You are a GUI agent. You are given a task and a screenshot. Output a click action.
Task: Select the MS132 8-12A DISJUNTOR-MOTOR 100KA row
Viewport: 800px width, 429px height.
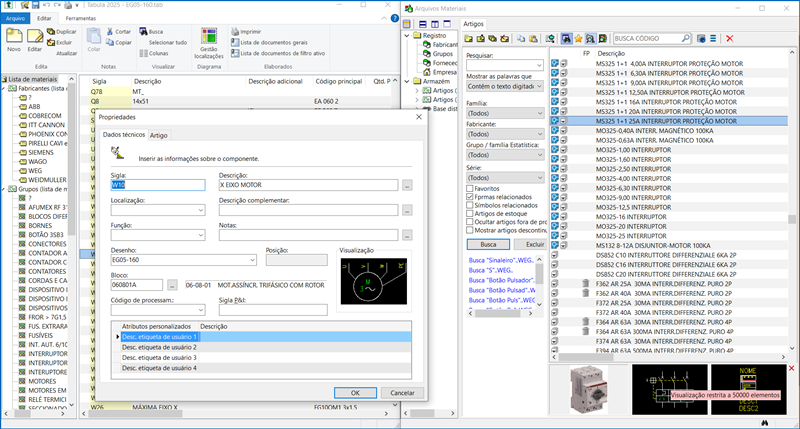pyautogui.click(x=668, y=245)
